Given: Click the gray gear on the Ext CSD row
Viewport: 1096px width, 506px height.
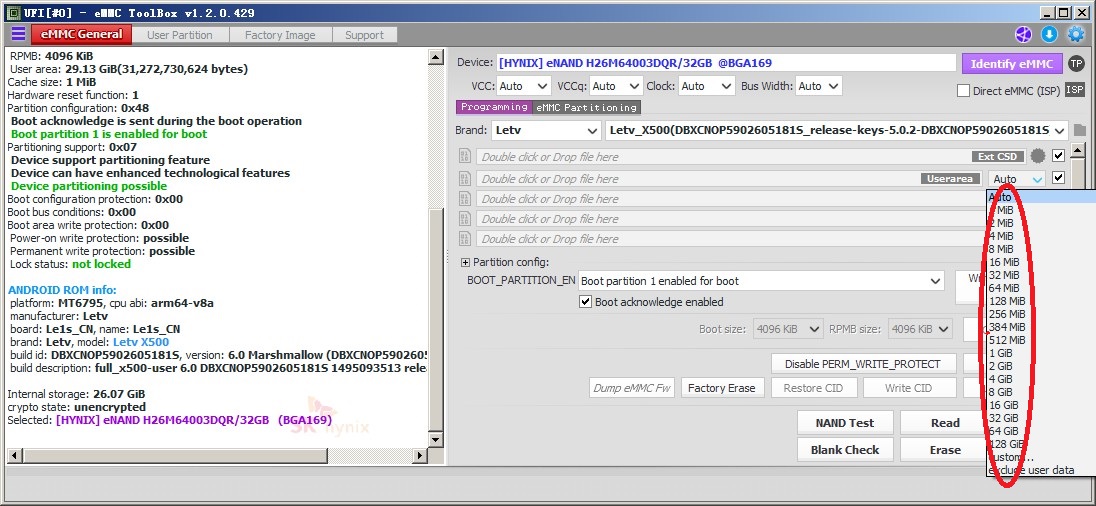Looking at the screenshot, I should [x=1039, y=156].
